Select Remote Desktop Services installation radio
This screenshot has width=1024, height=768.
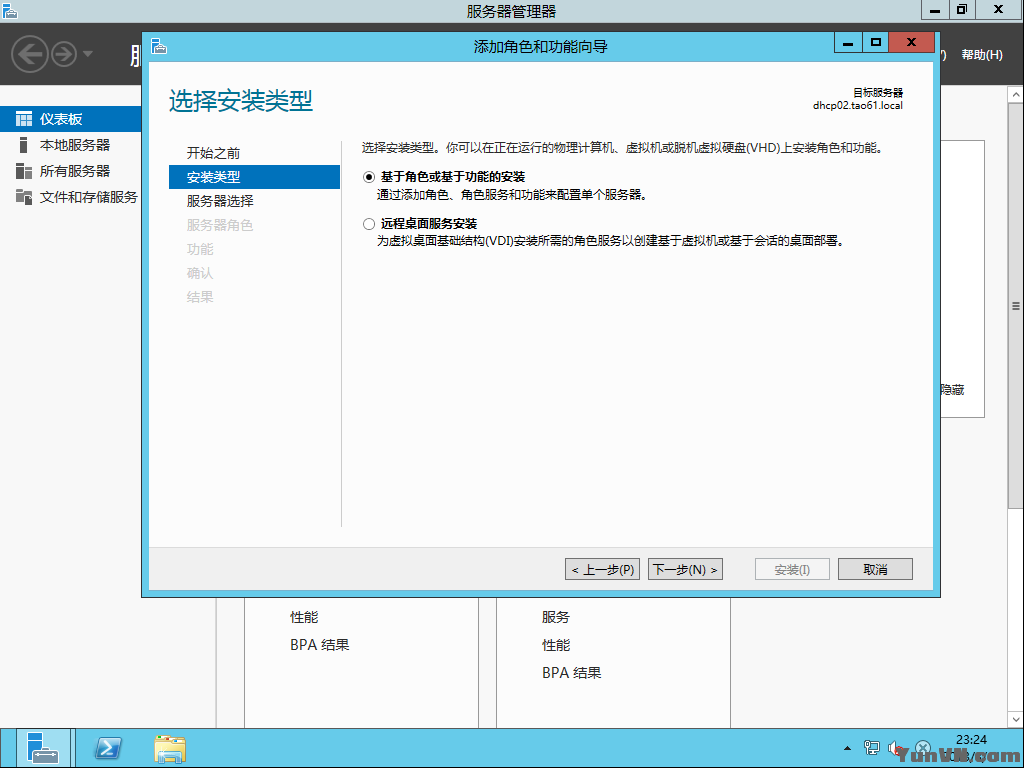coord(369,224)
